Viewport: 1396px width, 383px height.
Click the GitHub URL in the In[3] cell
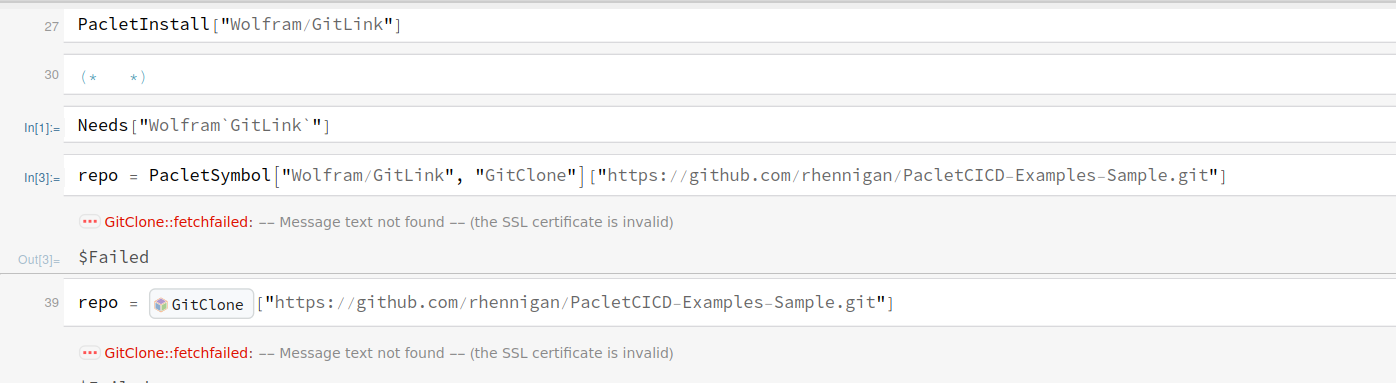point(907,176)
